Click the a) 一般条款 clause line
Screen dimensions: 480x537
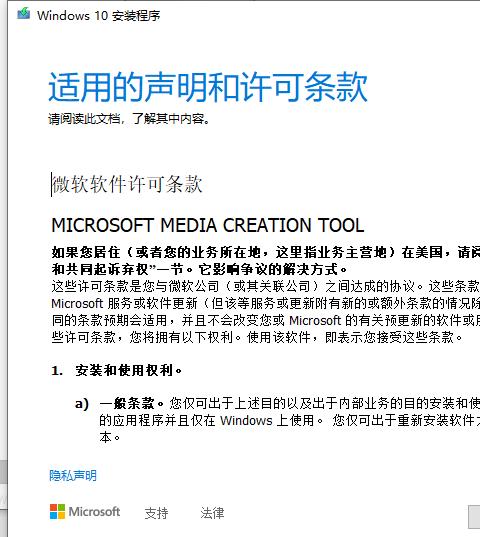[277, 403]
